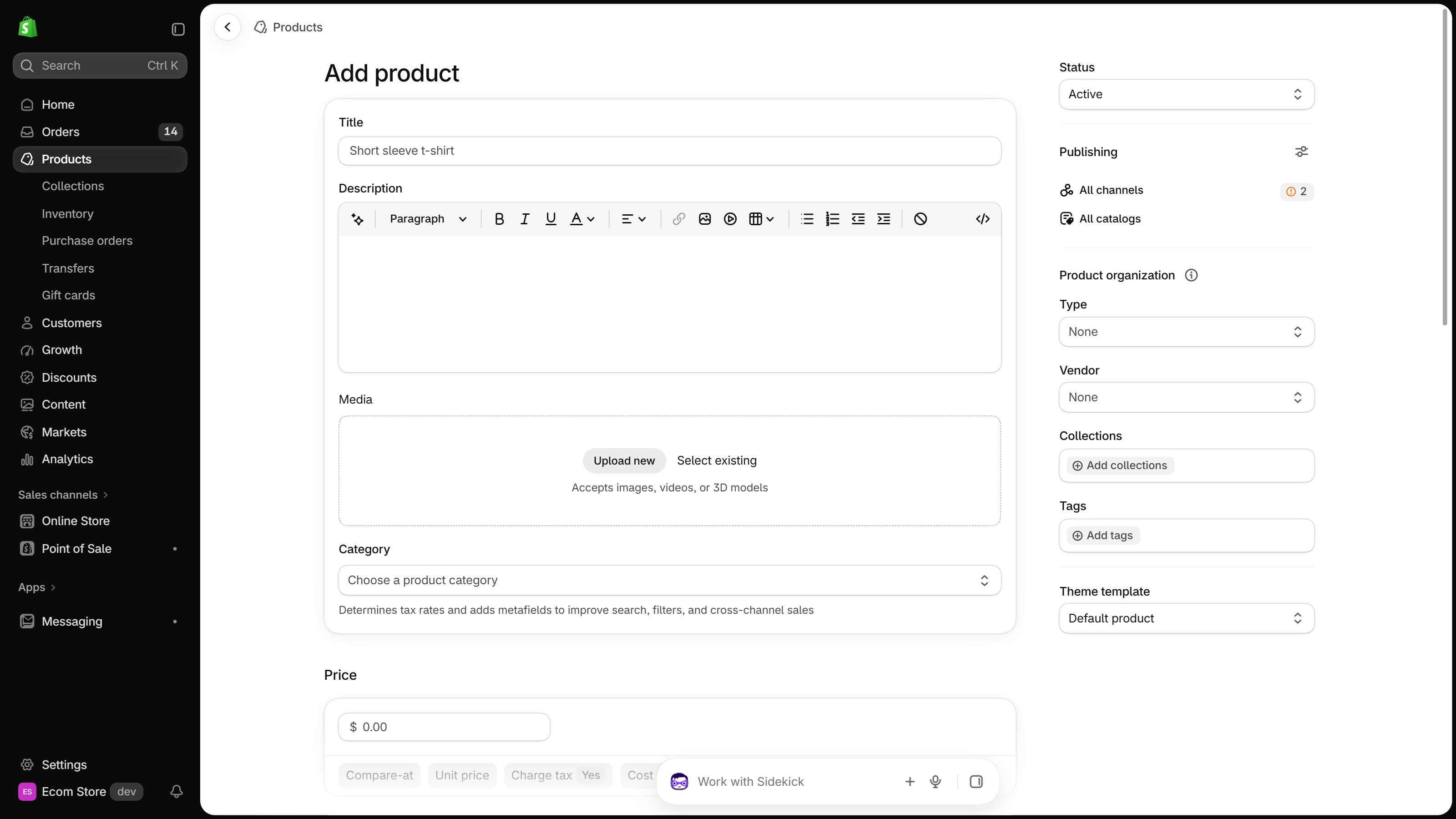
Task: Clear formatting with the circle-slash icon
Action: click(x=920, y=219)
